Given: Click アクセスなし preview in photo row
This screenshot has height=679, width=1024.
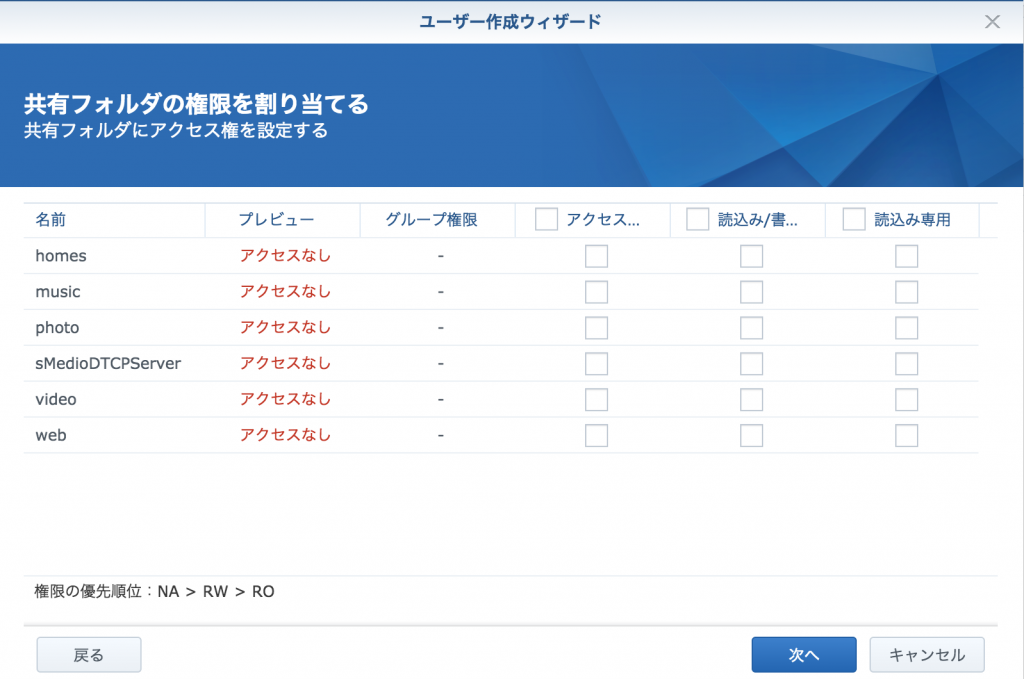Looking at the screenshot, I should pyautogui.click(x=285, y=328).
